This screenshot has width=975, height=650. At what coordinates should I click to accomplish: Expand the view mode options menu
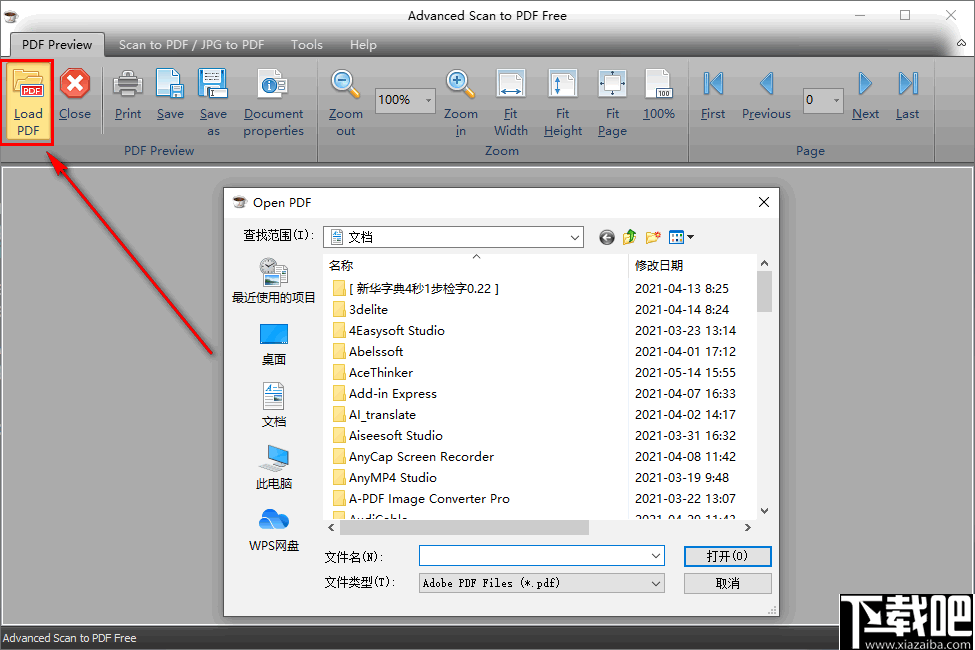[681, 237]
